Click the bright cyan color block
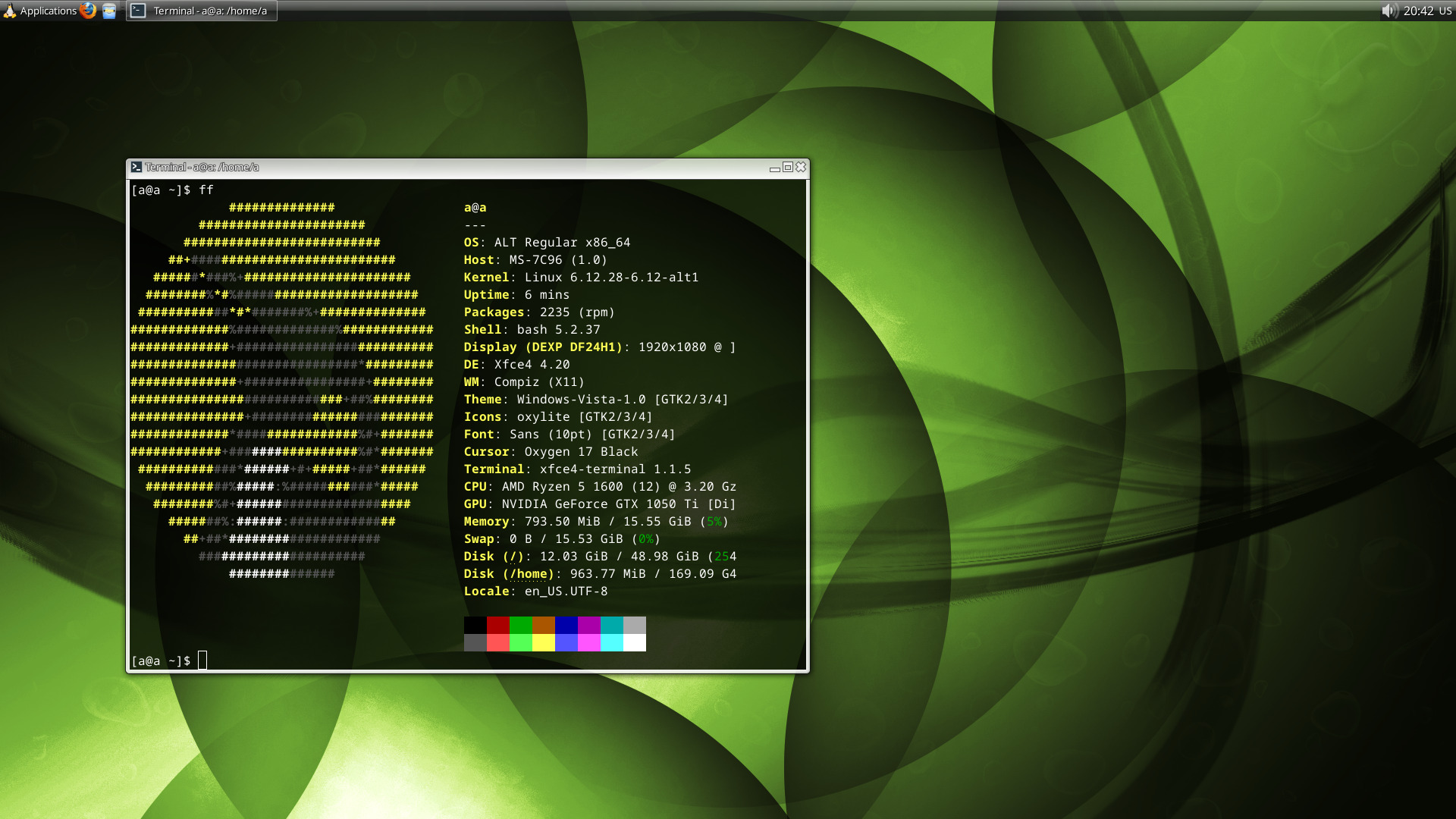 [x=611, y=642]
